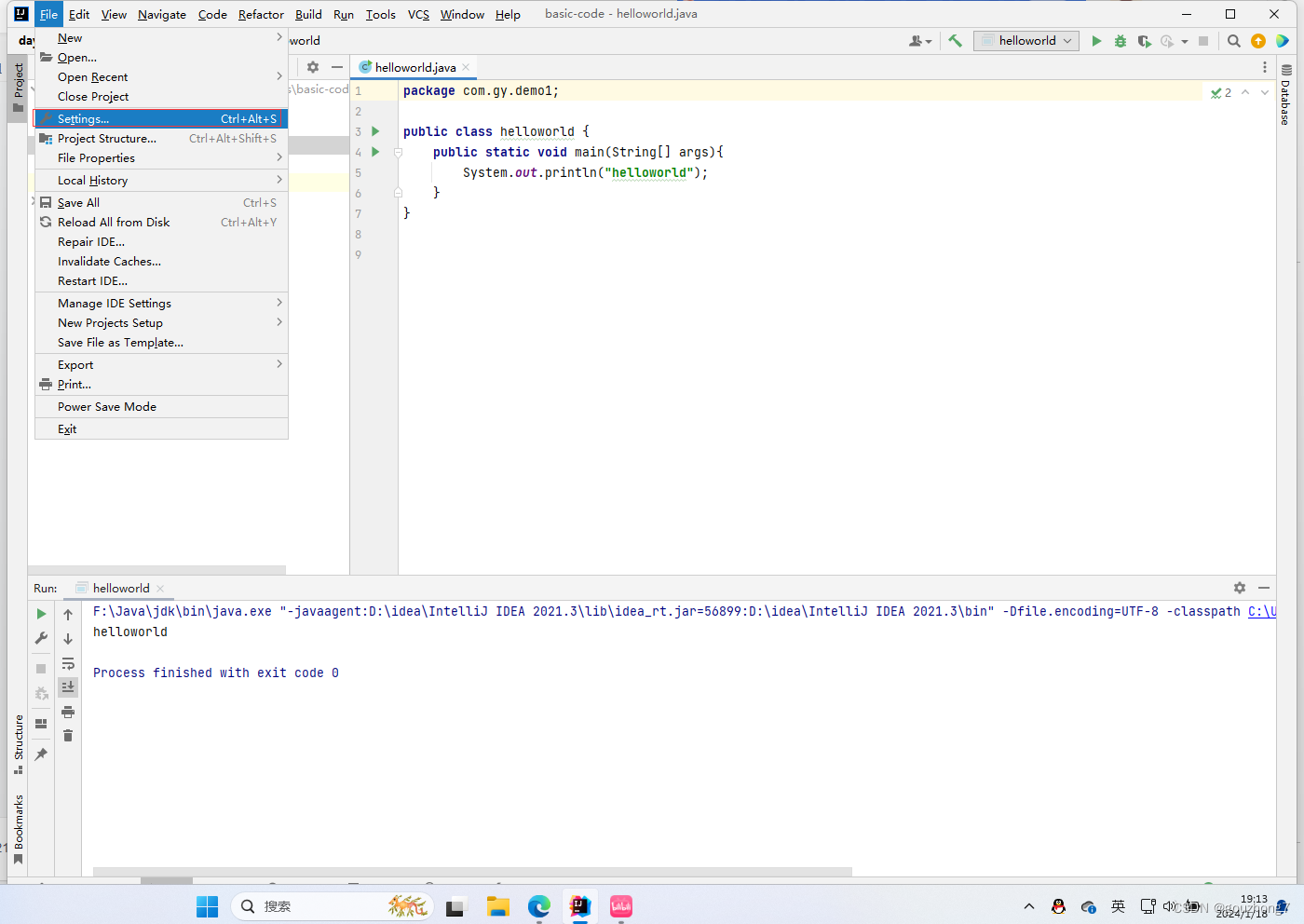Image resolution: width=1304 pixels, height=924 pixels.
Task: Toggle the Structure tool window
Action: point(19,744)
